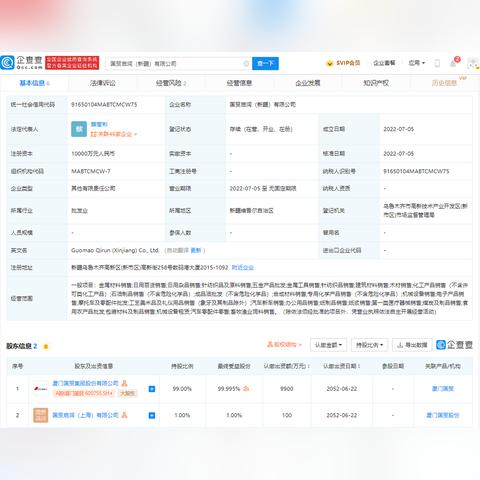Switch to the 经营风险 tab
The image size is (480, 480).
171,83
